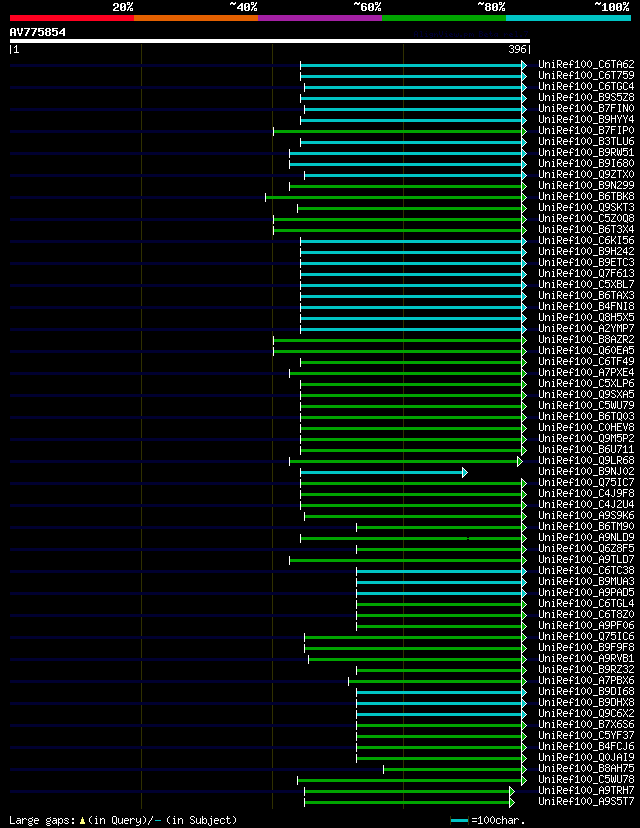Pick the UniRef100_Q9SKT3 hit label
Screen dimensions: 640x828
586,208
